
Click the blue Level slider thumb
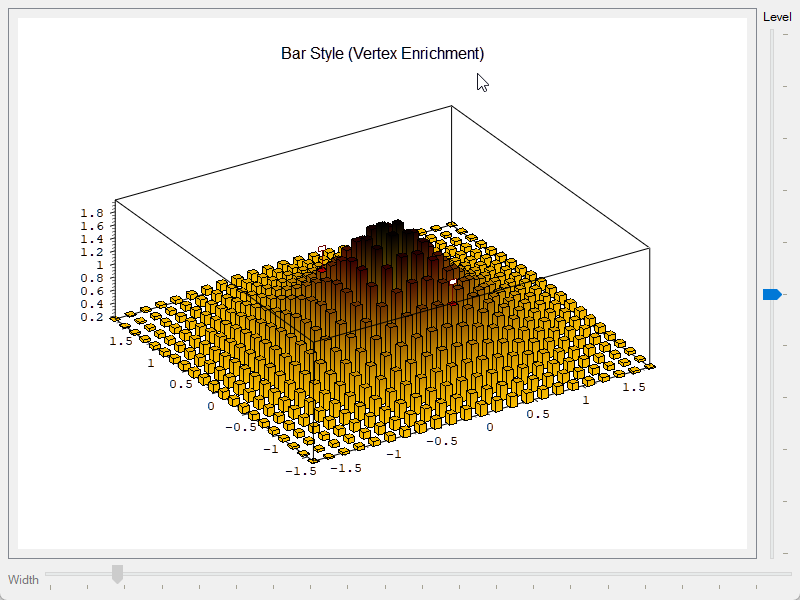tap(772, 294)
